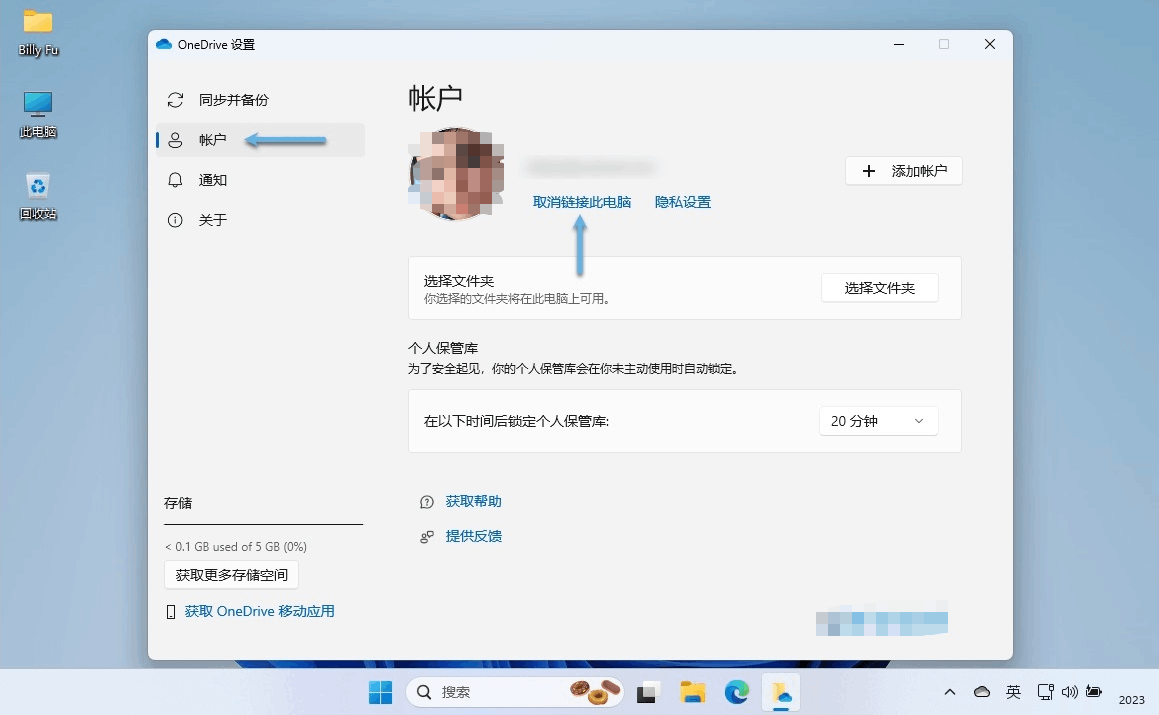Click the taskbar clock showing 2023
This screenshot has height=715, width=1159.
(1132, 699)
